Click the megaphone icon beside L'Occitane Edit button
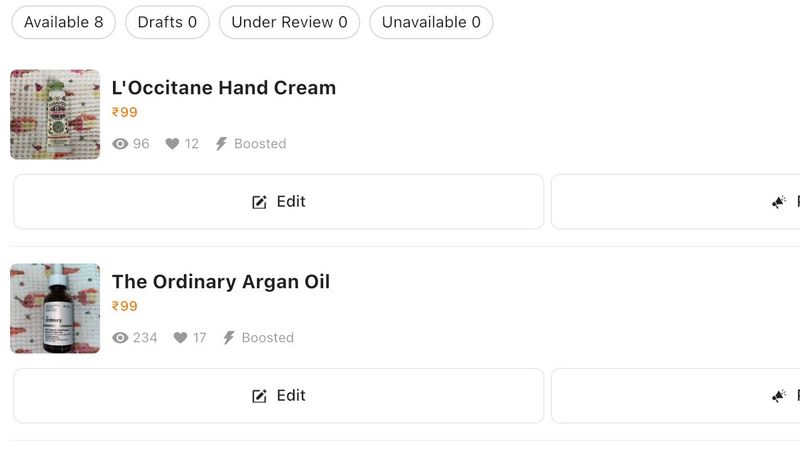Image resolution: width=800 pixels, height=450 pixels. pos(779,202)
